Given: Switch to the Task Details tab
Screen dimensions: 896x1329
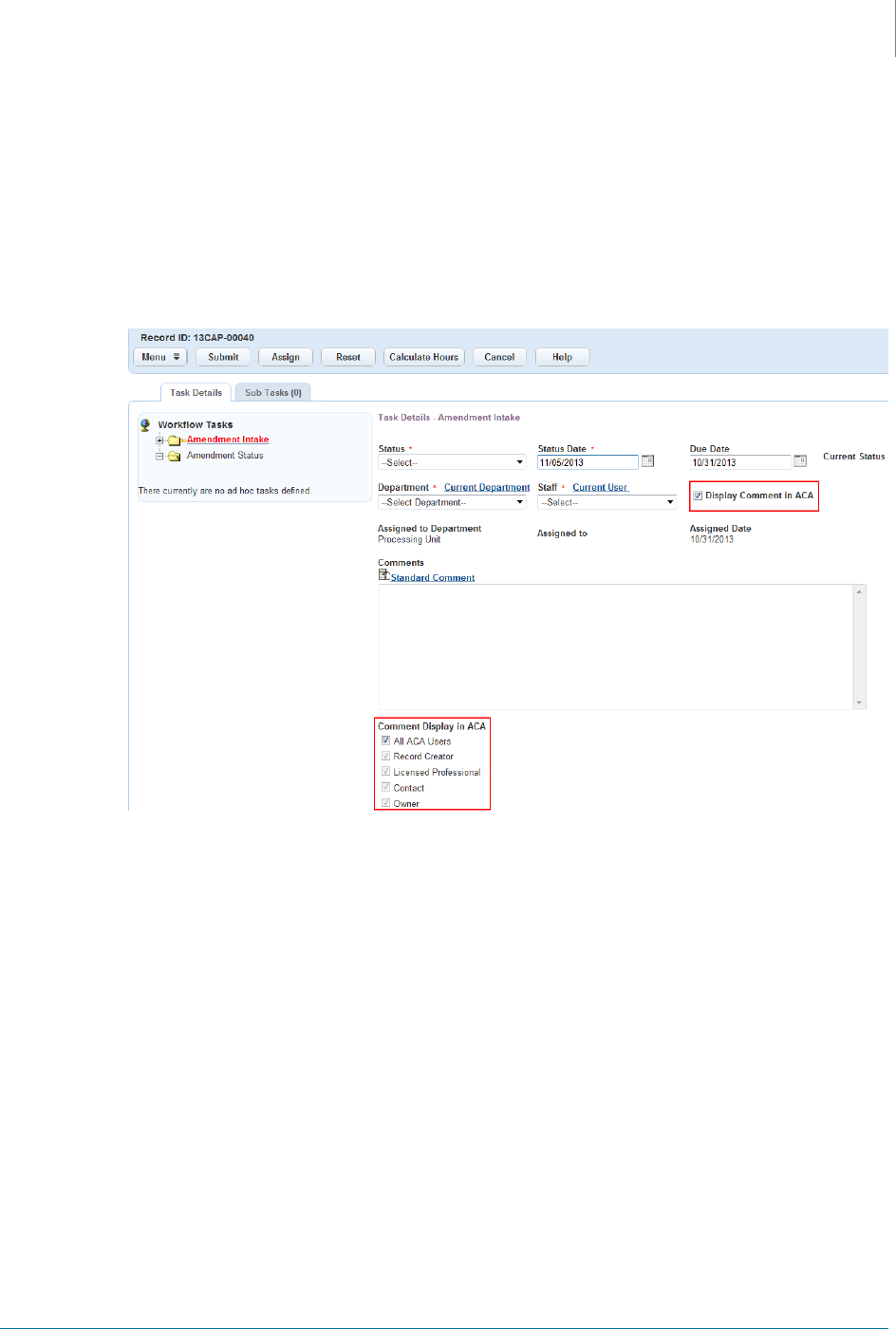Looking at the screenshot, I should pos(196,392).
